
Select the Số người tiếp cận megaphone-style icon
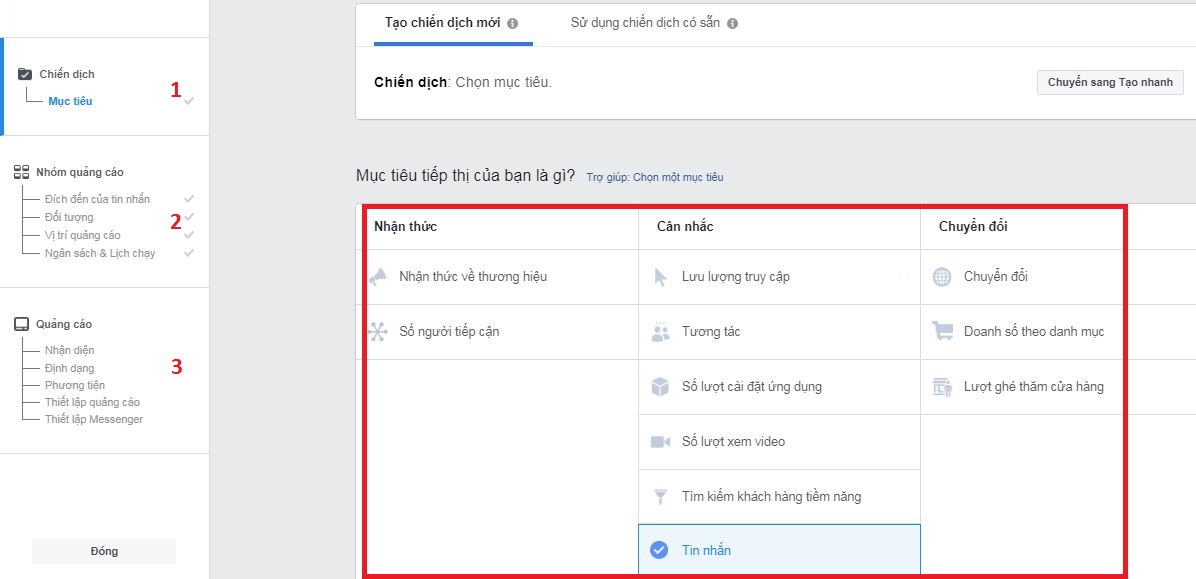[x=378, y=331]
